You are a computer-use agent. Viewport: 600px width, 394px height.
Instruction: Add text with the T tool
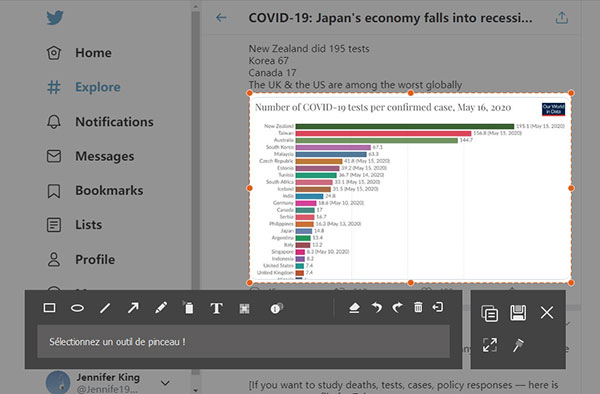(216, 308)
